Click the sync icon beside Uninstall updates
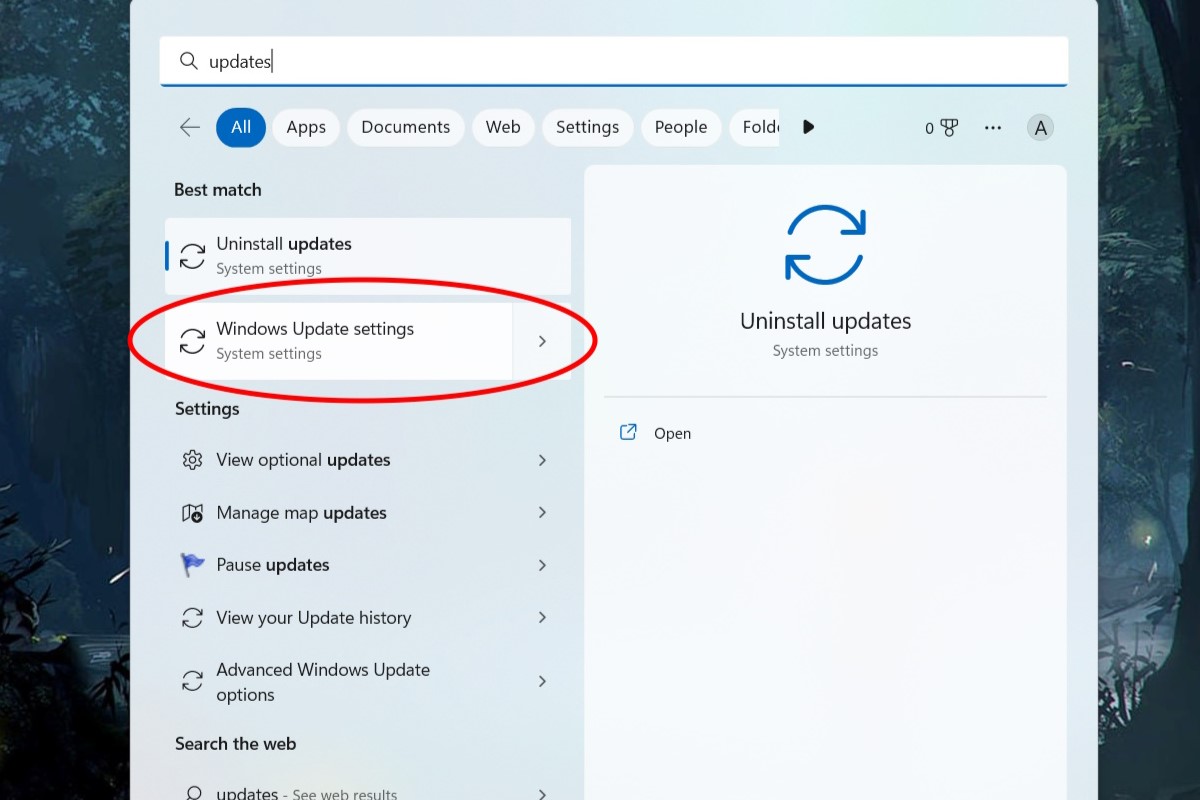Screen dimensions: 1200x800 click(x=192, y=256)
